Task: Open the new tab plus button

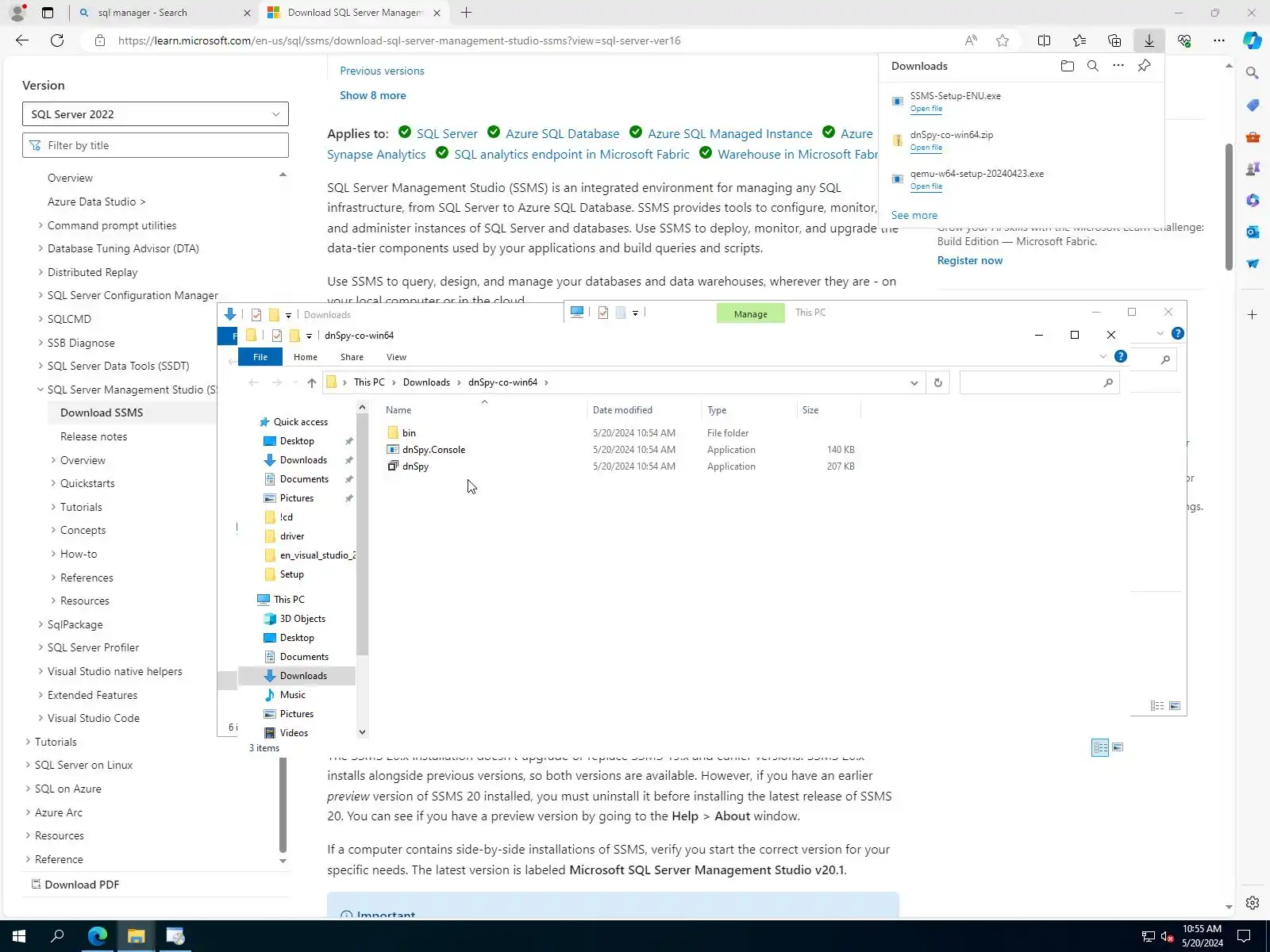Action: [467, 13]
